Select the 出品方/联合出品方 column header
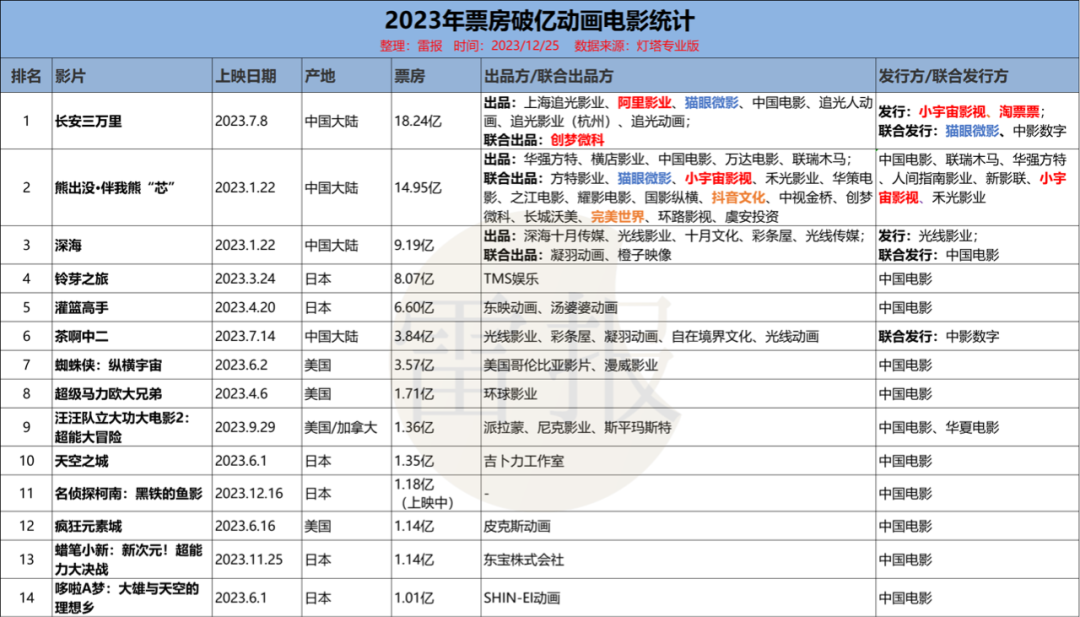This screenshot has height=617, width=1080. coord(548,77)
